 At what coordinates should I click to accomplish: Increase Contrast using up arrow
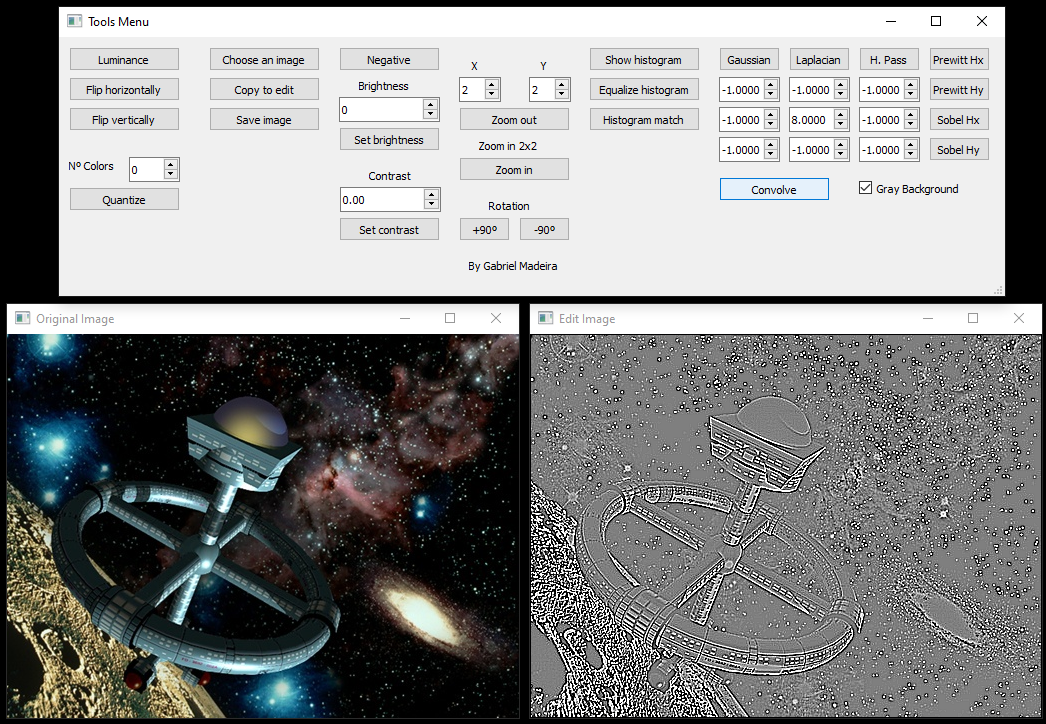432,194
